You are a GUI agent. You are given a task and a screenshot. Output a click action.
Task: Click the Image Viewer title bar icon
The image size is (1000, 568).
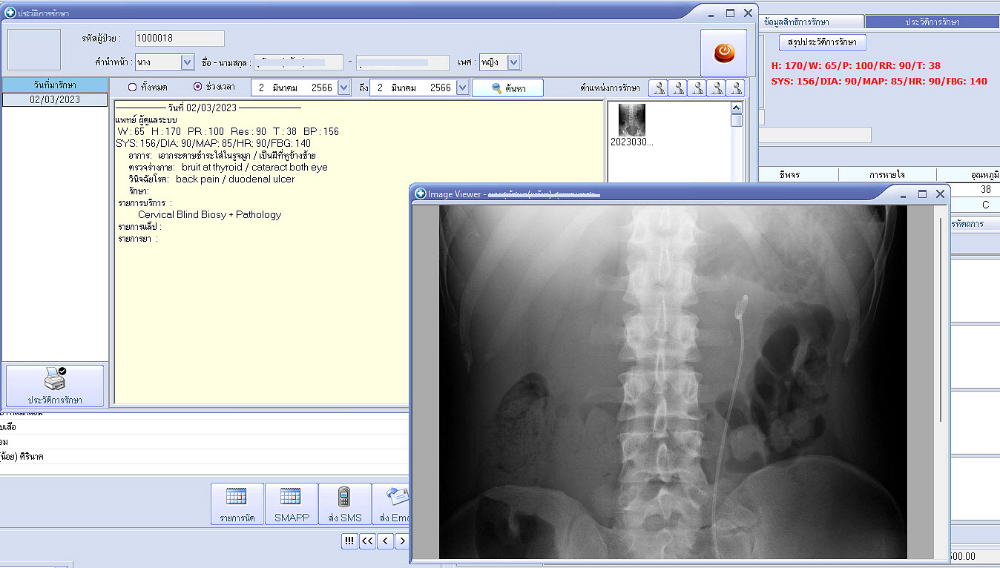[420, 193]
